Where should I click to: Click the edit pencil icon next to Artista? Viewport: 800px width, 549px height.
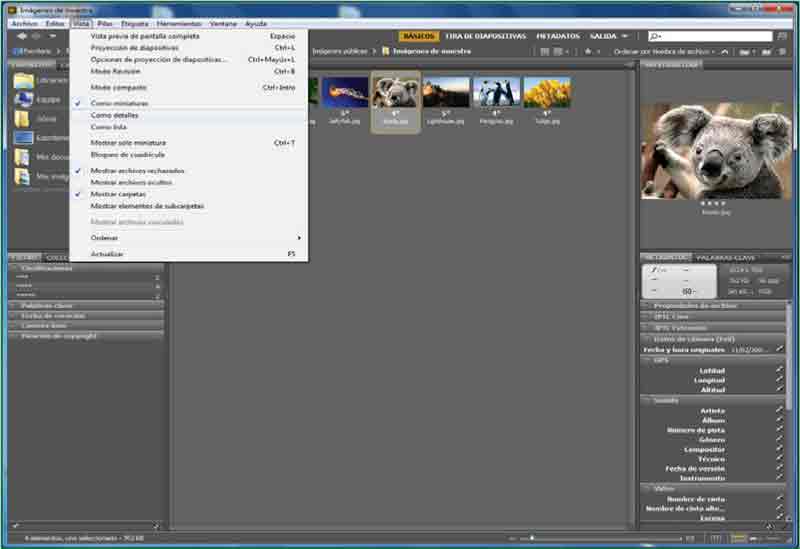coord(779,410)
